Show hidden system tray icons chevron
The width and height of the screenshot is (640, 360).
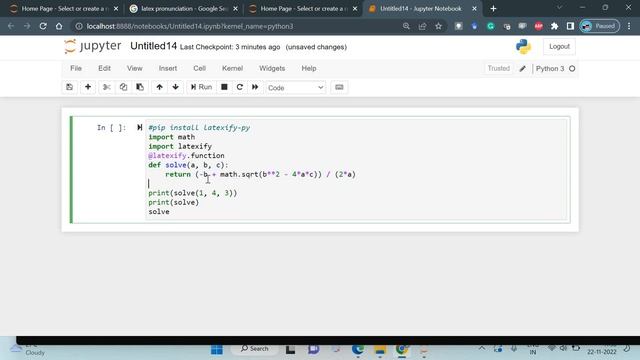click(x=482, y=349)
